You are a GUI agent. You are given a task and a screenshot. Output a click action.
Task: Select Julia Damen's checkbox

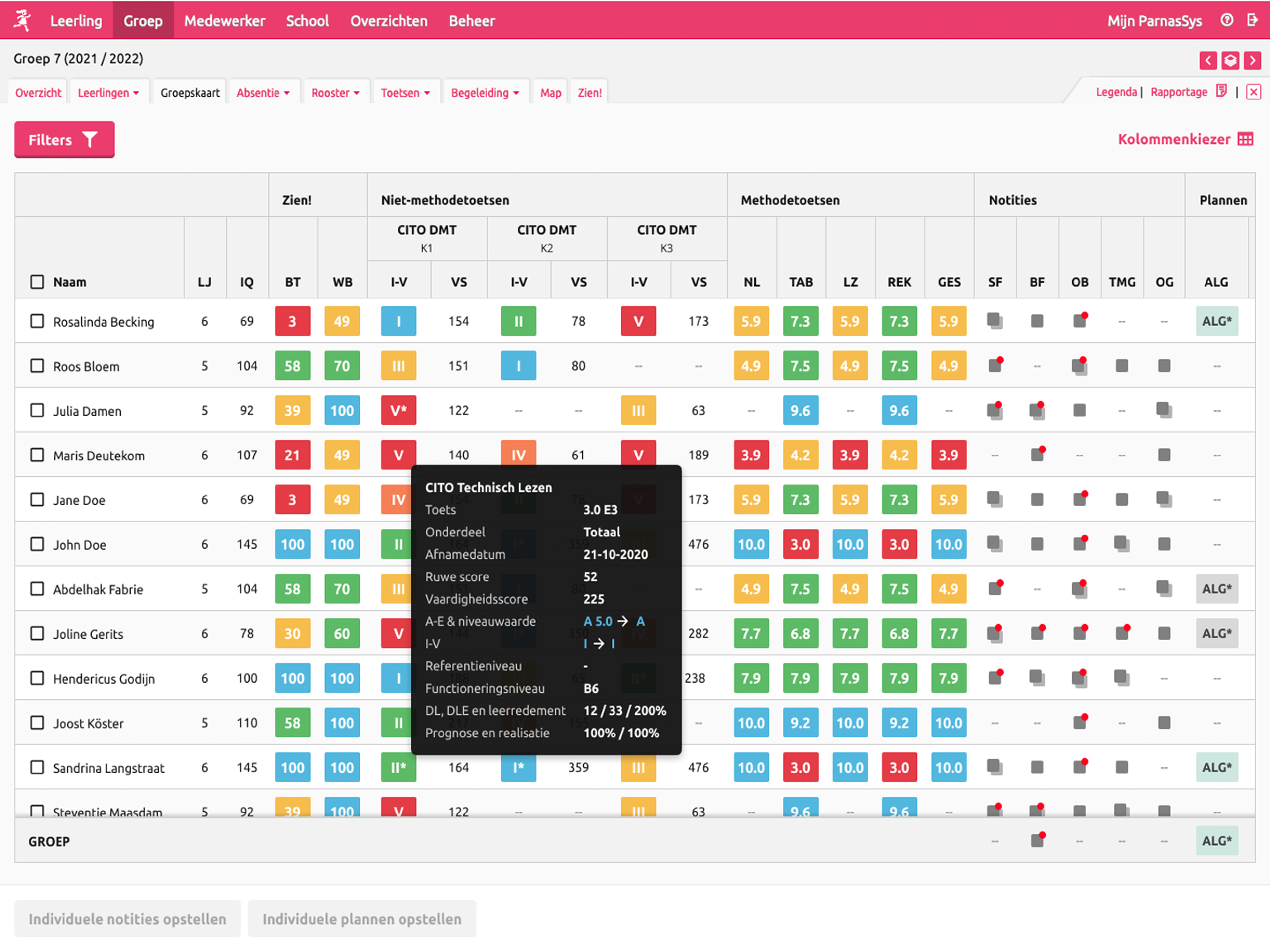[x=37, y=410]
